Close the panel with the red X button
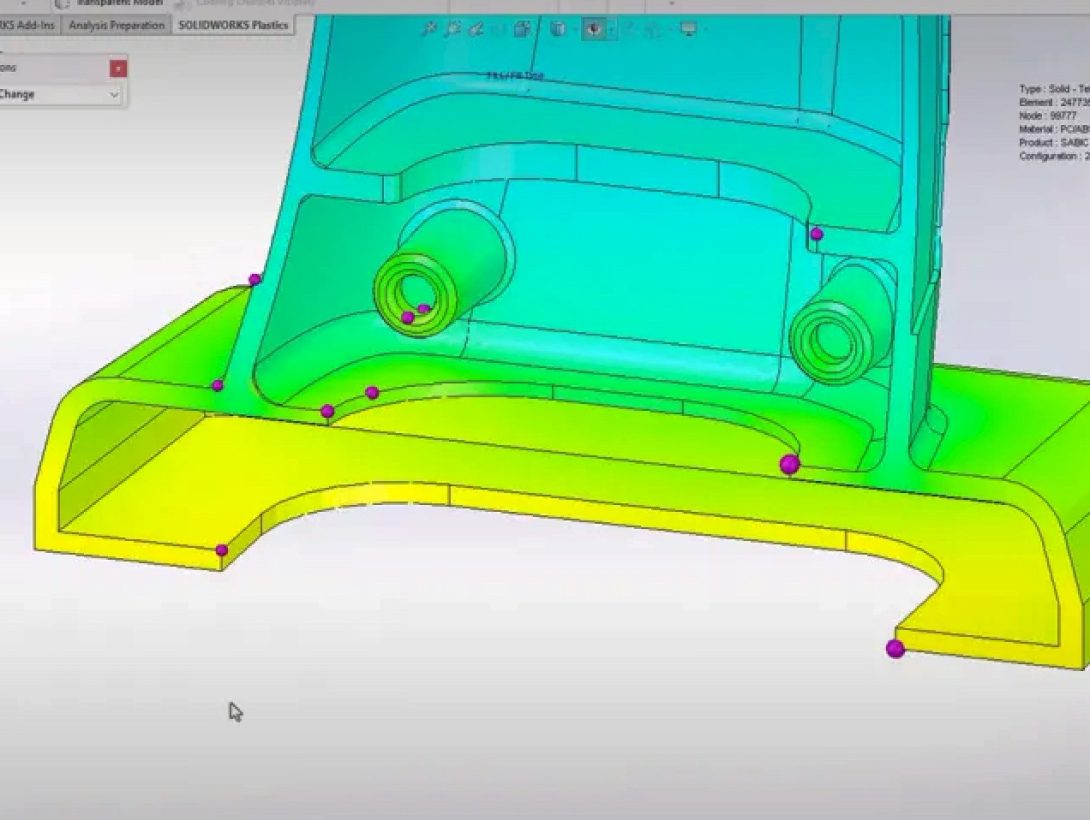 tap(118, 66)
